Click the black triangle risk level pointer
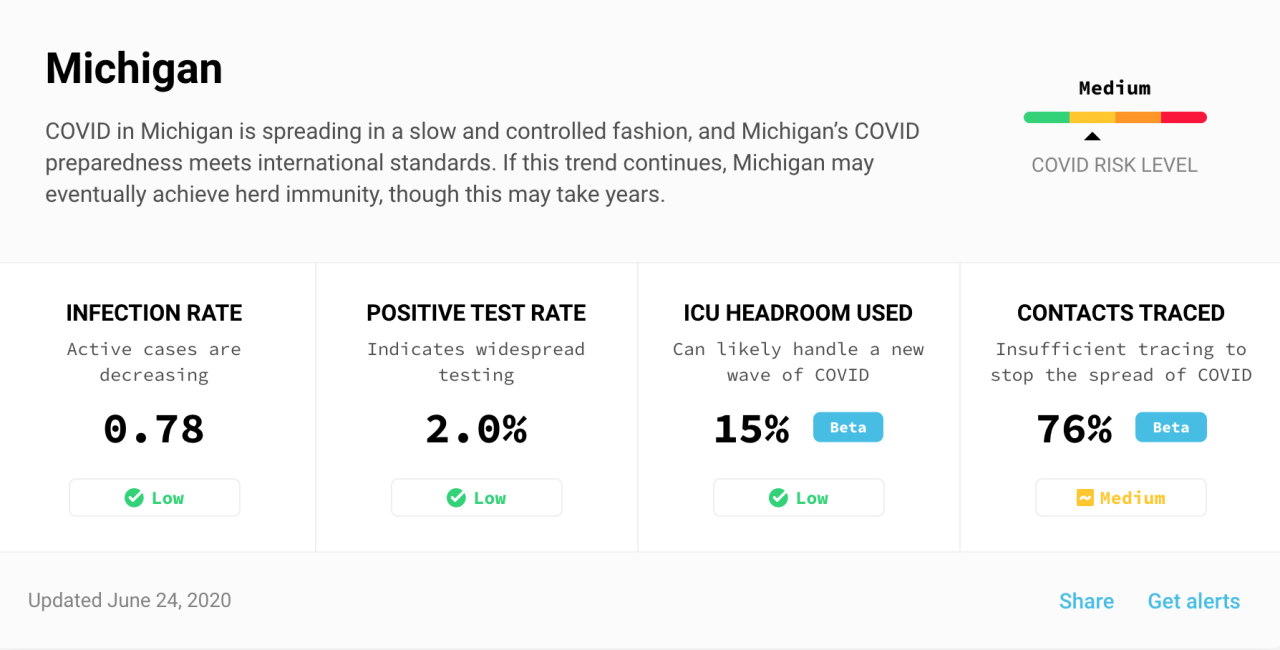Viewport: 1280px width, 650px height. pyautogui.click(x=1092, y=136)
